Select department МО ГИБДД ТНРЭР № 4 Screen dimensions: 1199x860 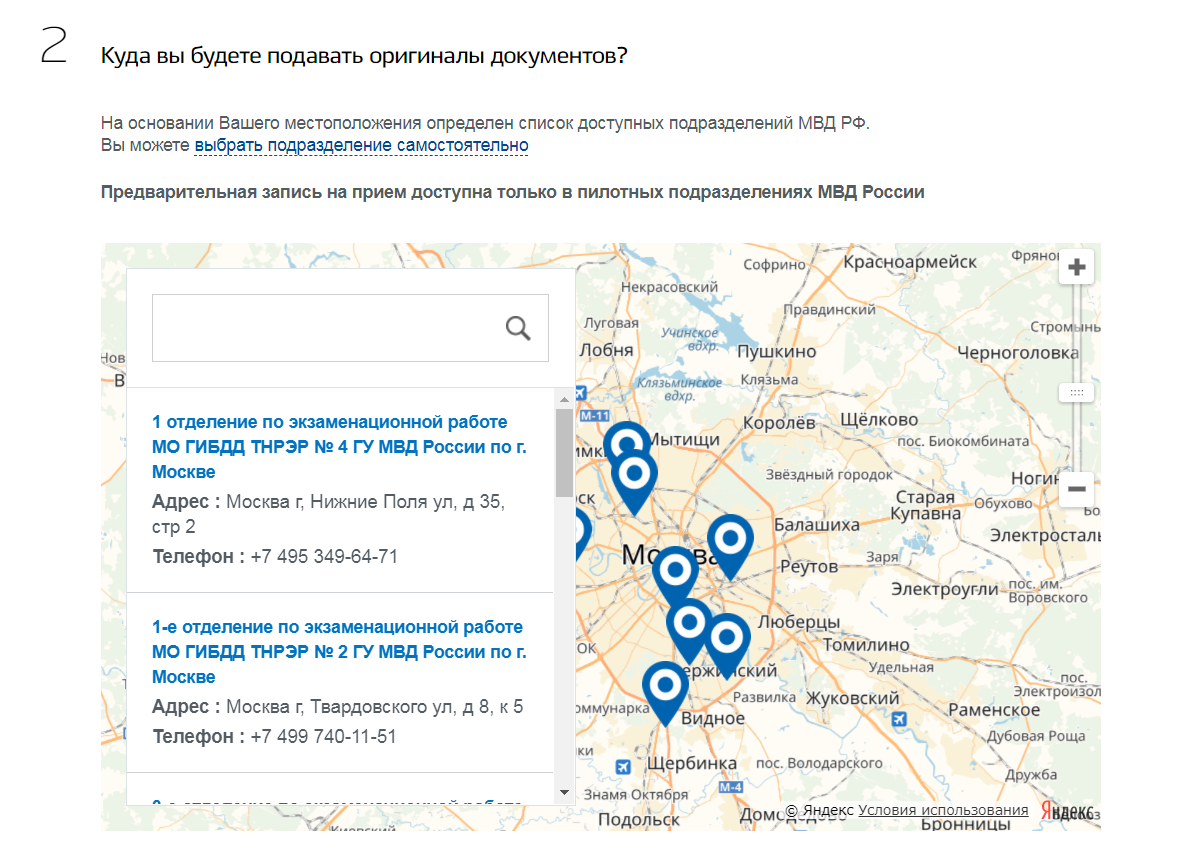[x=339, y=447]
